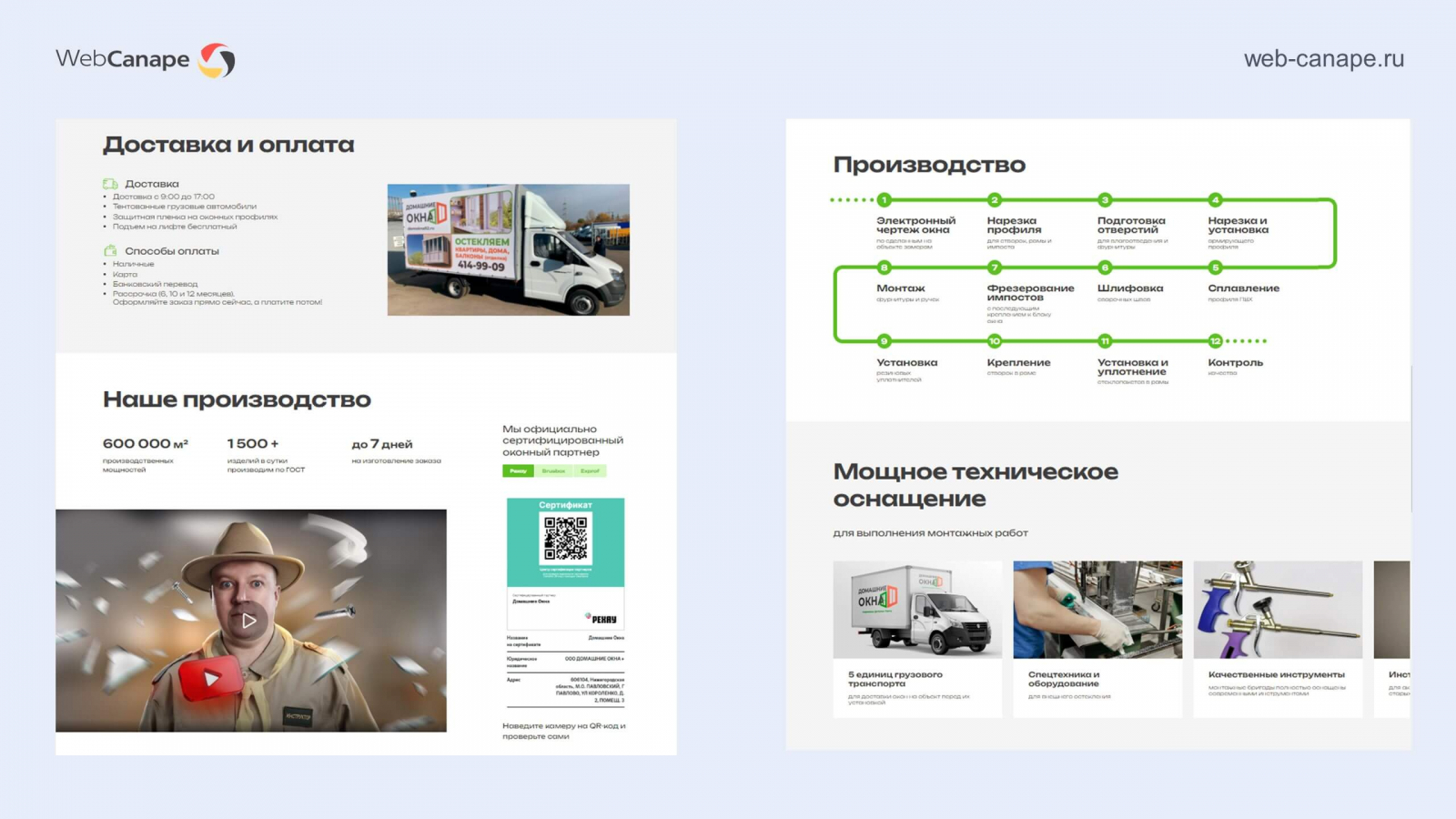Click step 10 circle Крепление
The image size is (1456, 819).
[x=995, y=341]
